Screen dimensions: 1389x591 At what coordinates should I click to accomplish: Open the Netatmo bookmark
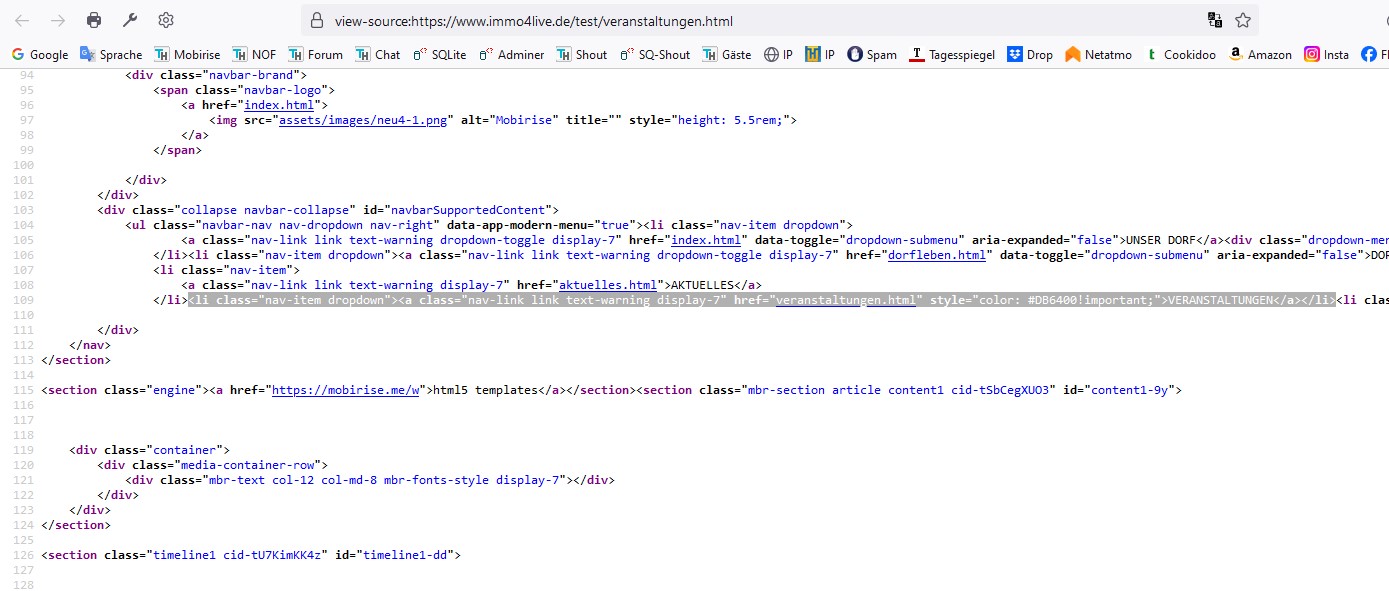(1098, 55)
